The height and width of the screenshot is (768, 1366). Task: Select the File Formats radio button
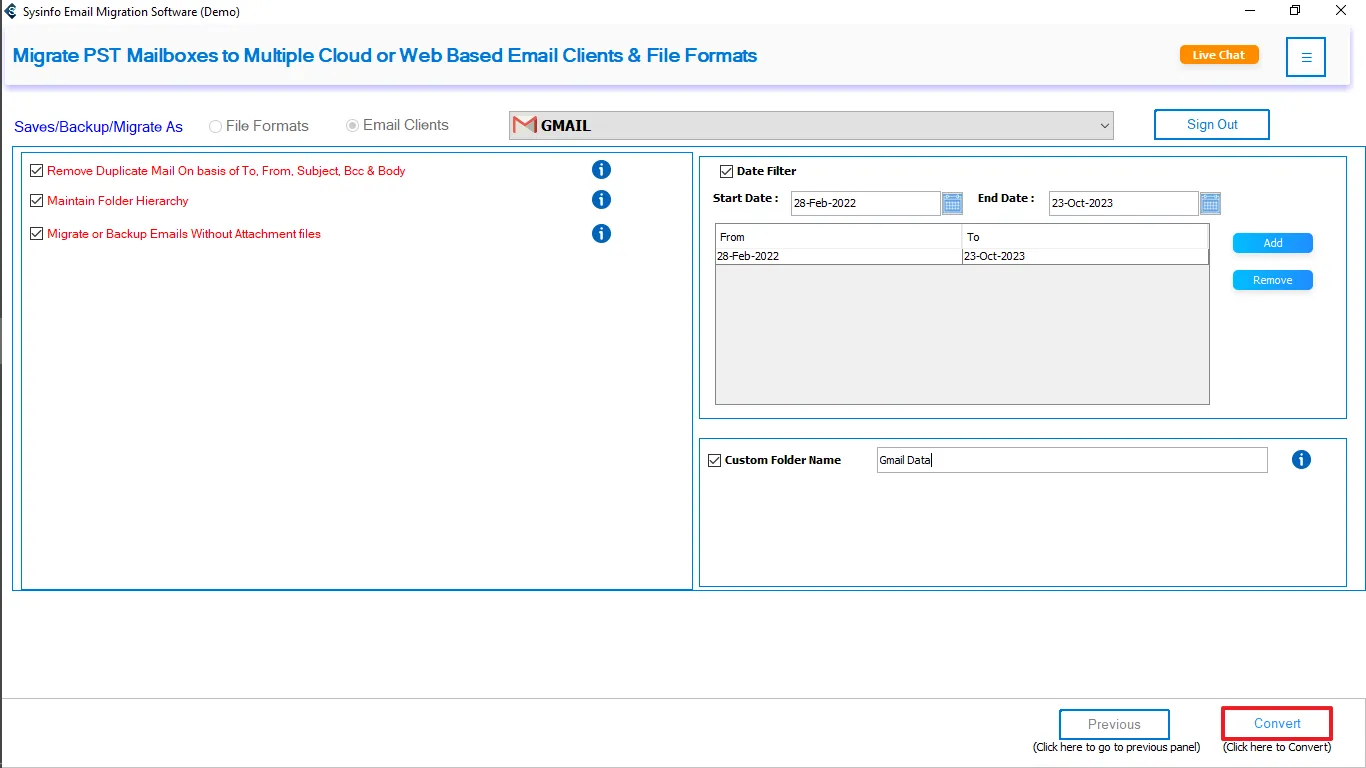point(215,126)
